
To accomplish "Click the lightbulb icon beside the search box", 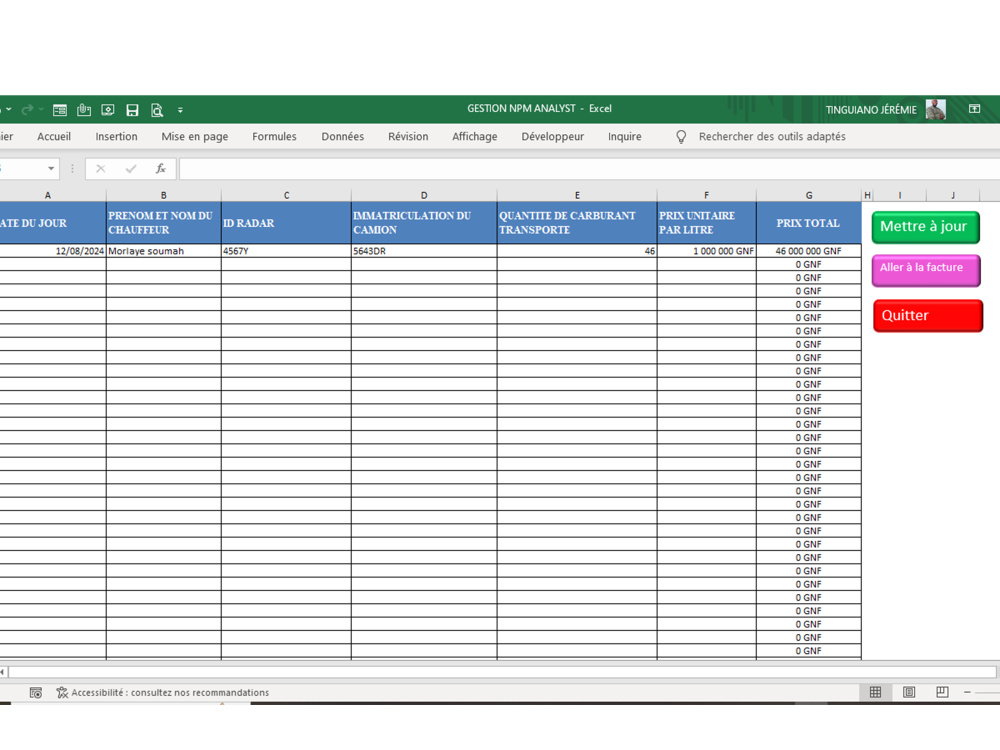I will [x=681, y=136].
